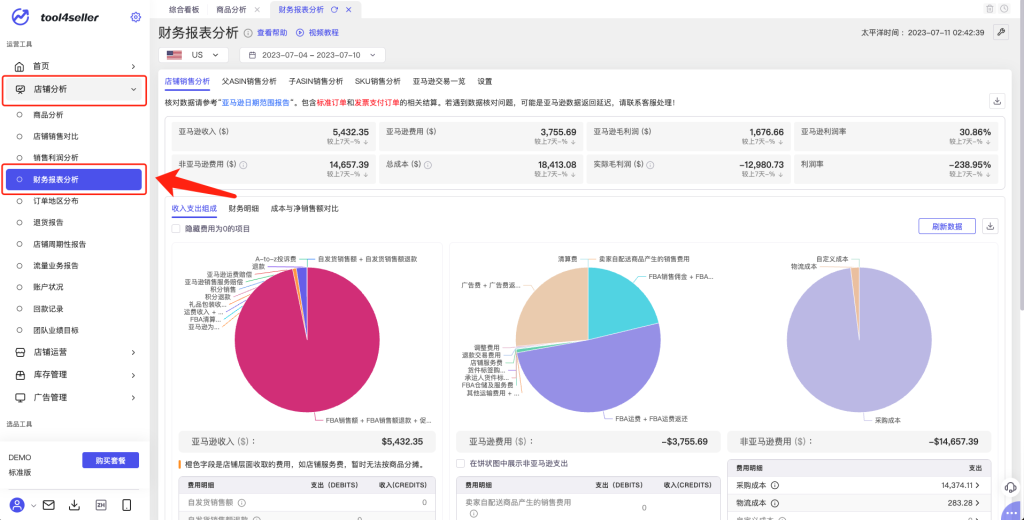The image size is (1024, 520).
Task: Open the 设置 tab
Action: [x=485, y=82]
